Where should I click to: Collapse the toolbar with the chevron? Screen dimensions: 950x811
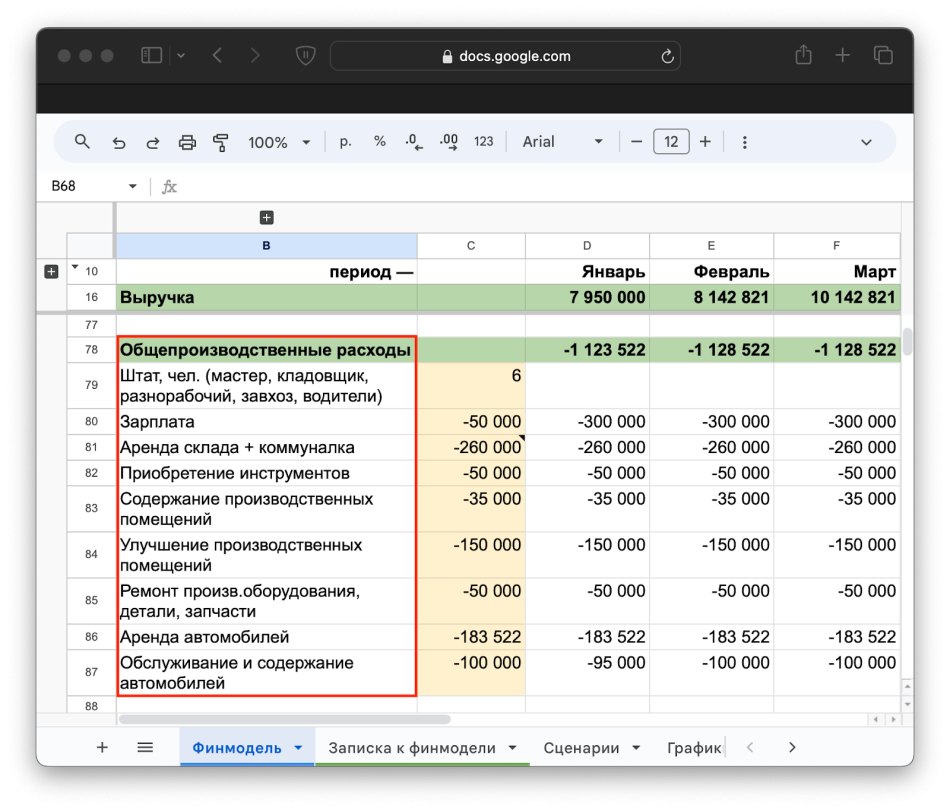click(x=866, y=142)
